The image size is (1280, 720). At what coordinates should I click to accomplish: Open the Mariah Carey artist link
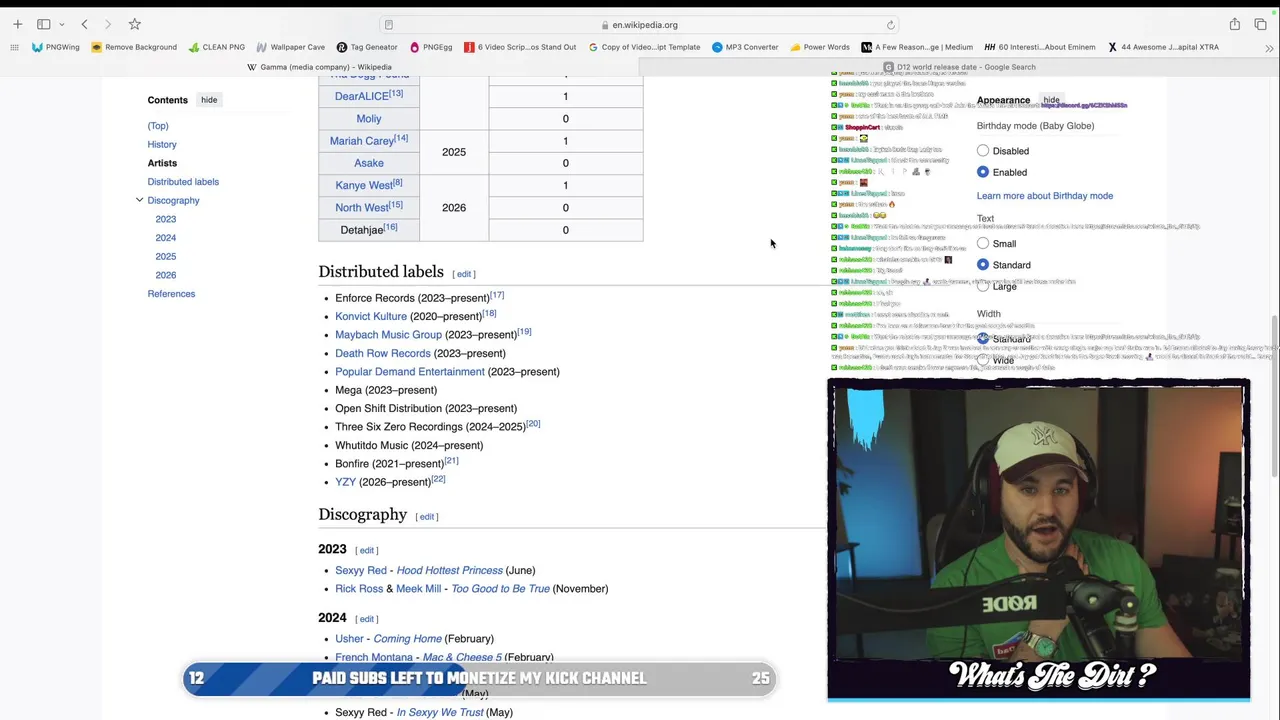[362, 141]
